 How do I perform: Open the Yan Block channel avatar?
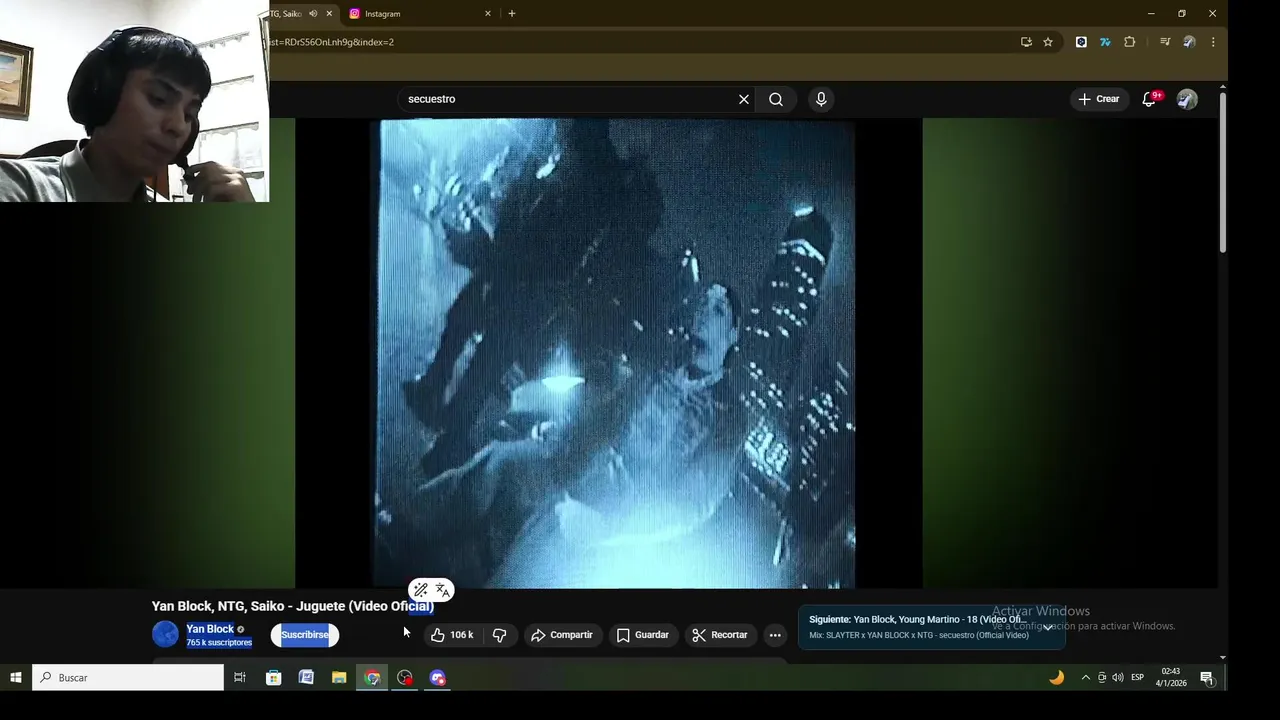coord(165,634)
